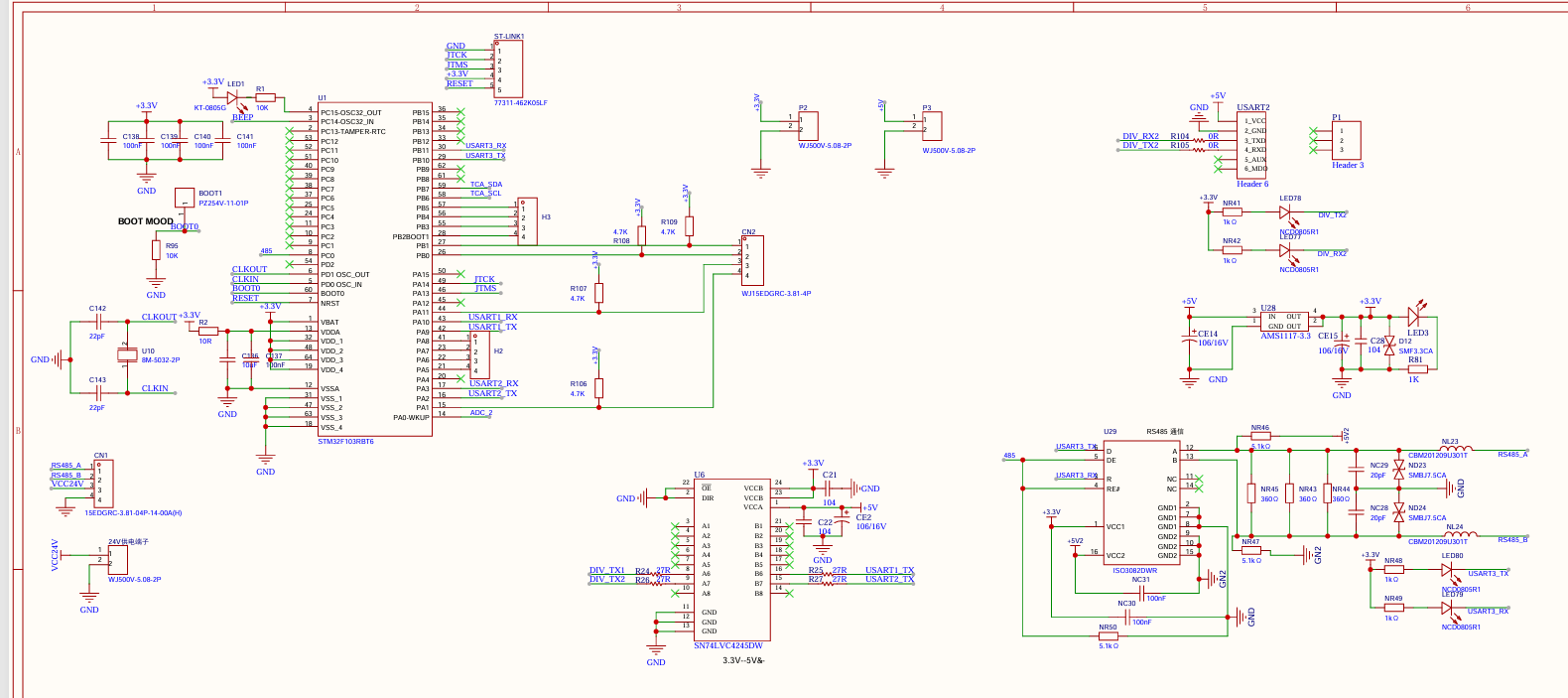
Task: Select the NL23 inductor on RS485_A line
Action: coord(1455,449)
